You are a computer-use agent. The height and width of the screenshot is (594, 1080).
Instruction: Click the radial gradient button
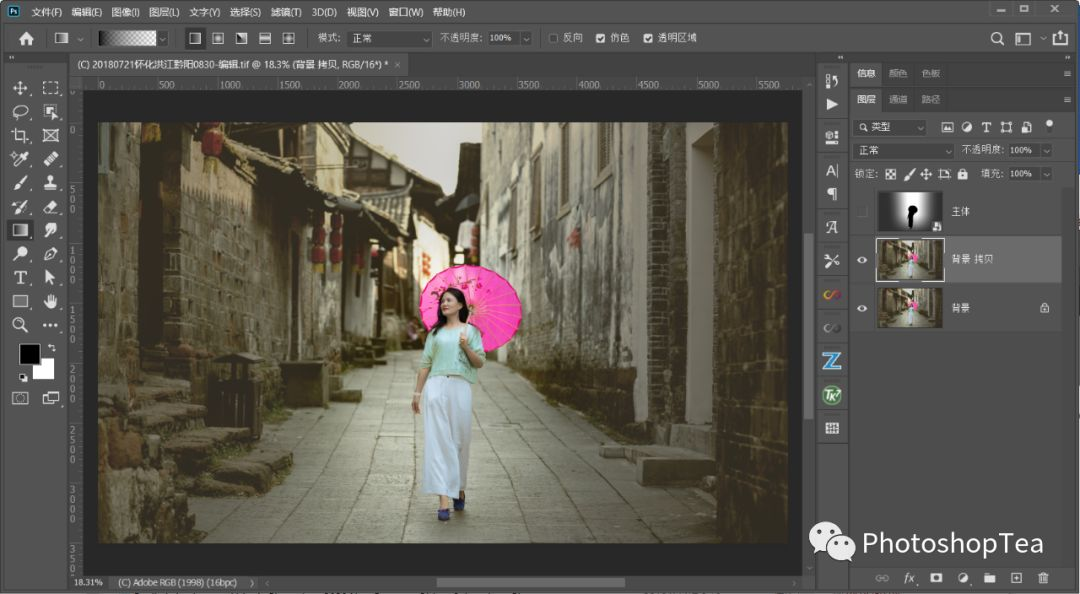218,39
